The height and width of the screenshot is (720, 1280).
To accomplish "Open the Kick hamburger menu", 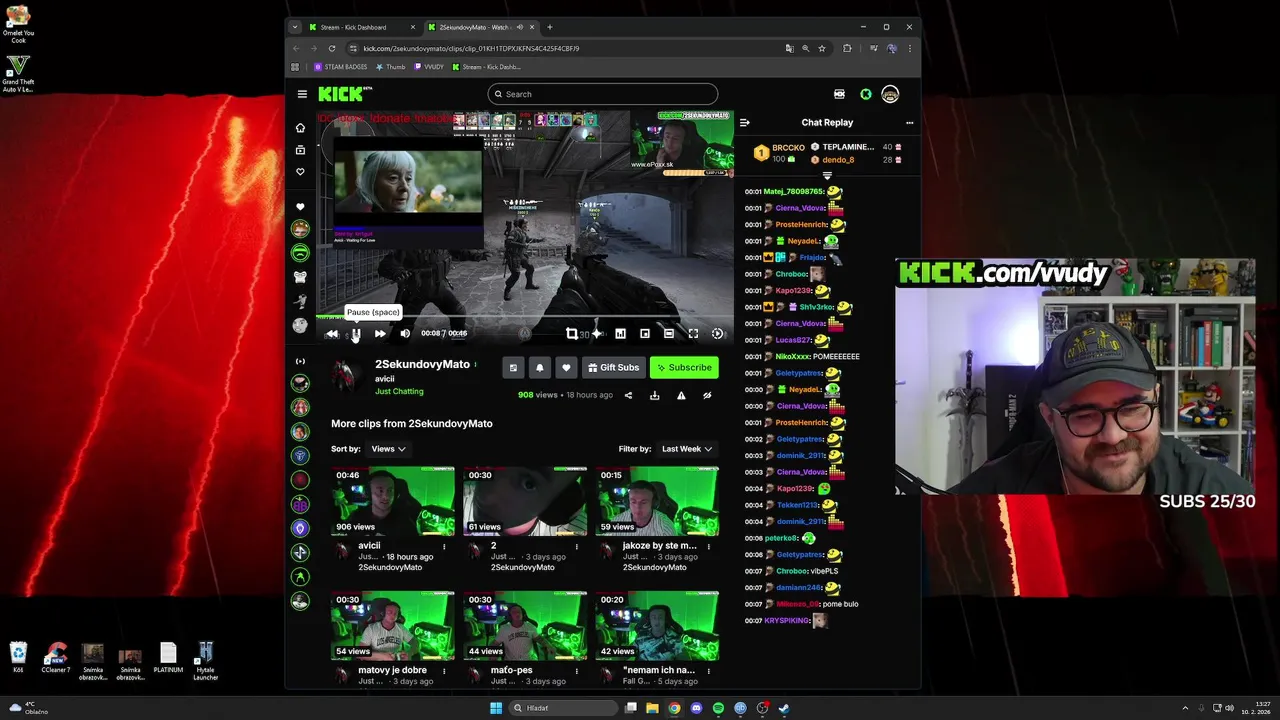I will (302, 94).
